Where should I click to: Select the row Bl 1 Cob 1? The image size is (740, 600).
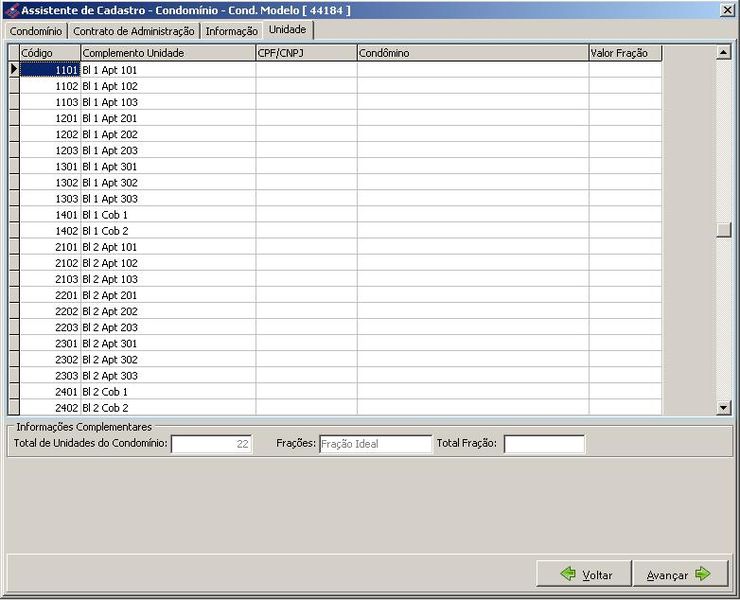click(x=167, y=215)
